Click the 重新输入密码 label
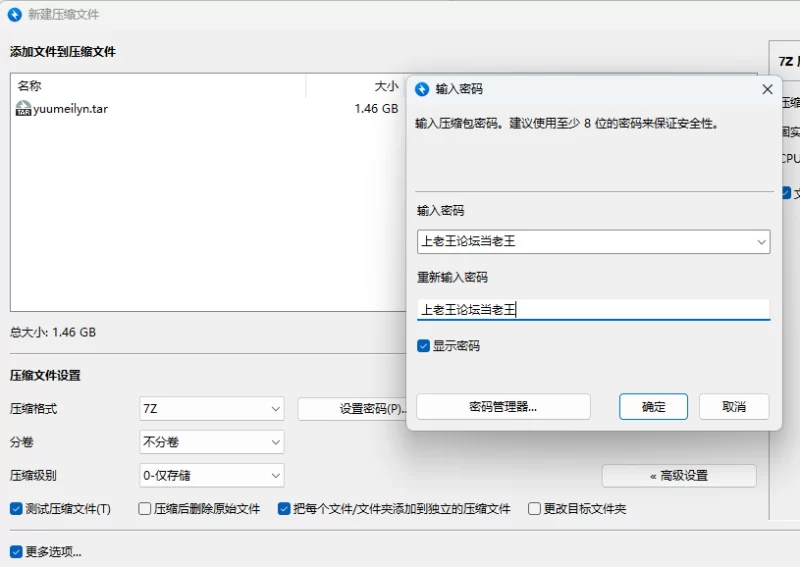Image resolution: width=800 pixels, height=567 pixels. tap(453, 277)
